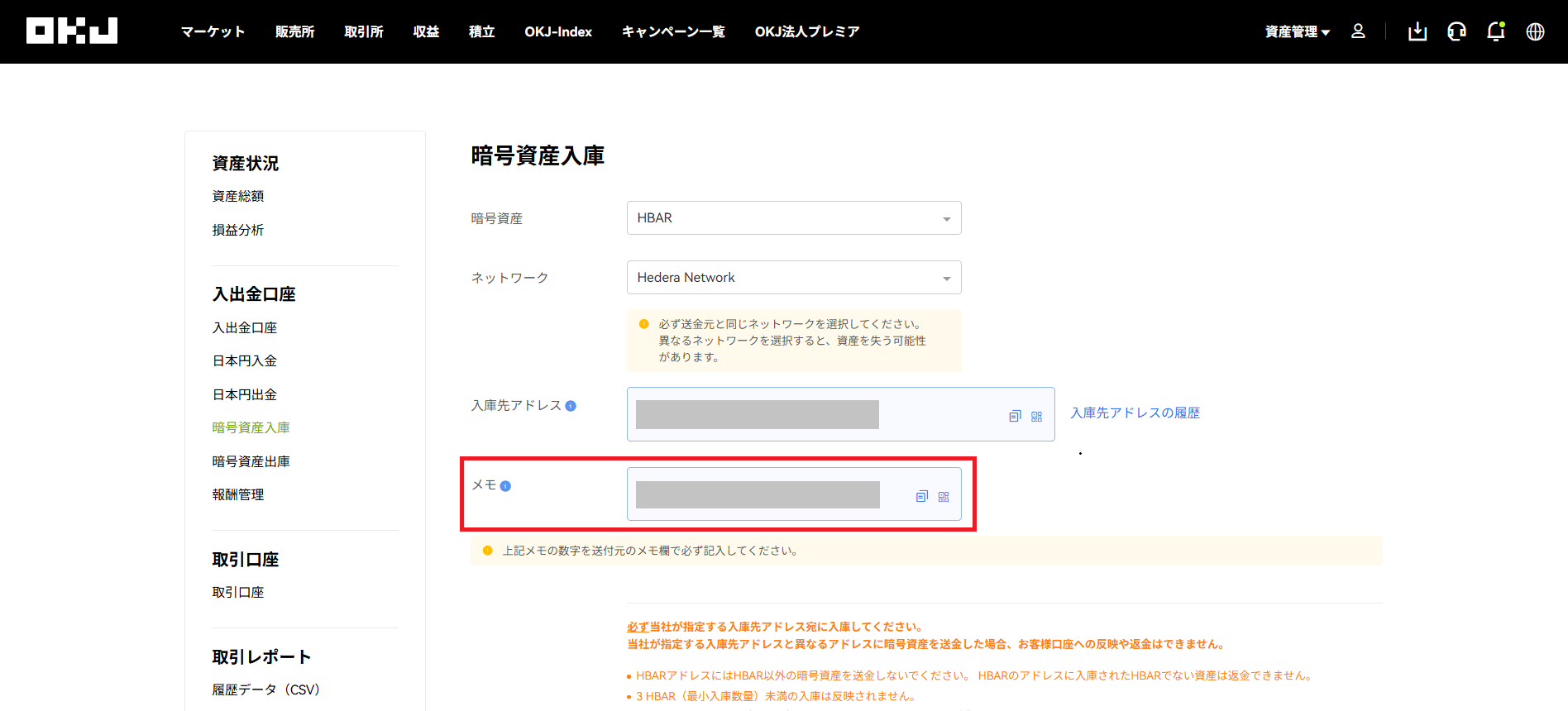Open the 暗号資産 HBAR dropdown

794,218
